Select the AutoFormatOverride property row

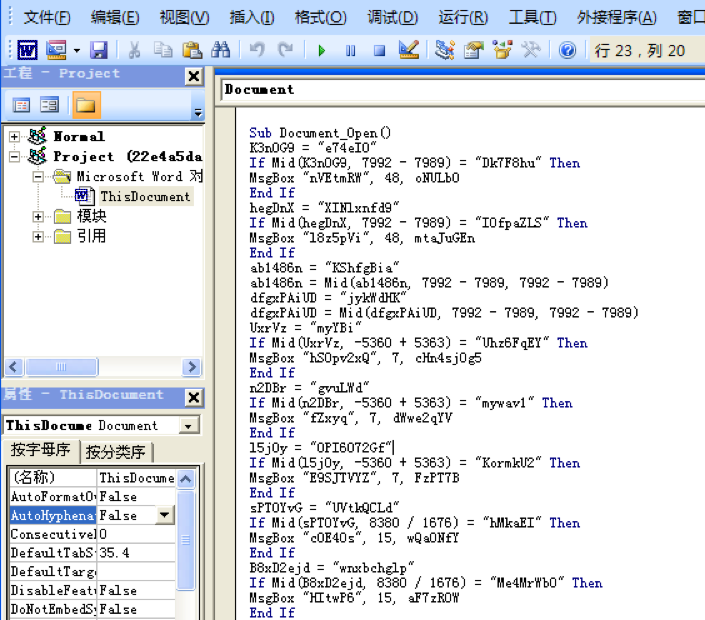[92, 496]
